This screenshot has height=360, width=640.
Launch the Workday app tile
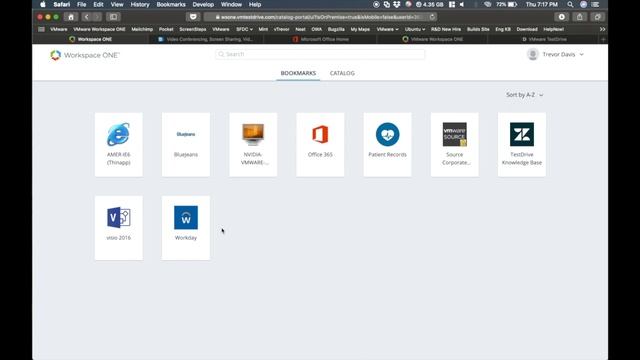(186, 228)
